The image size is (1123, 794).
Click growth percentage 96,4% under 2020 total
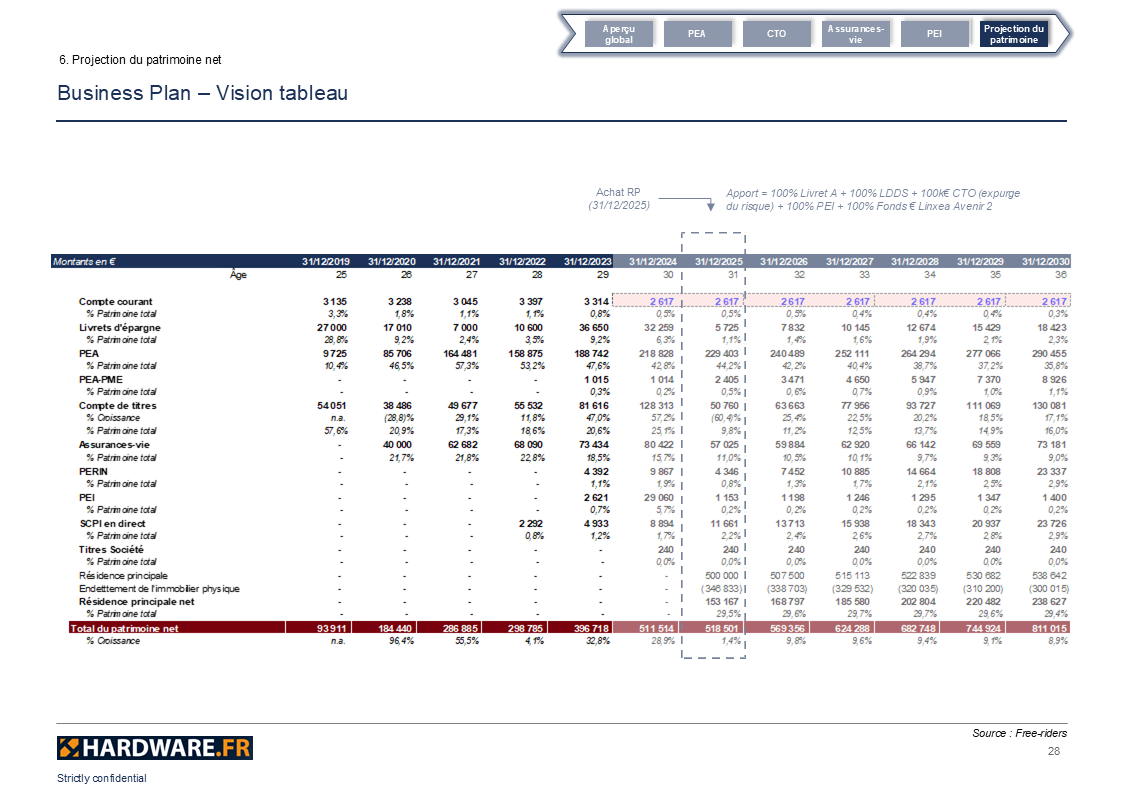tap(403, 641)
